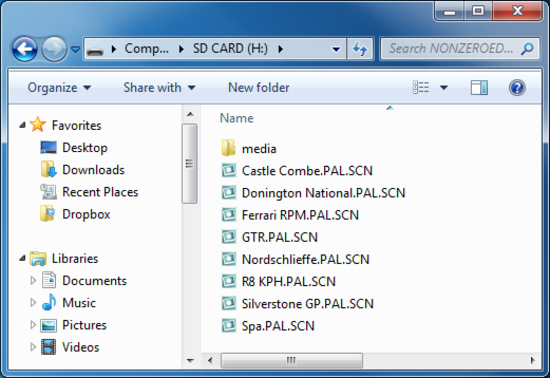Open the view options dropdown arrow

click(x=444, y=87)
